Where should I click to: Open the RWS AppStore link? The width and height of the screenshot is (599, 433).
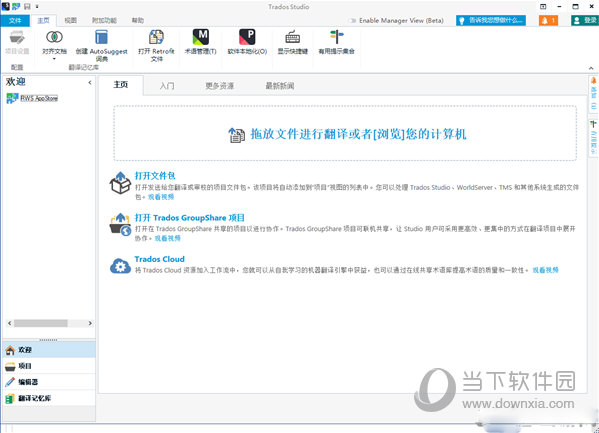point(39,98)
